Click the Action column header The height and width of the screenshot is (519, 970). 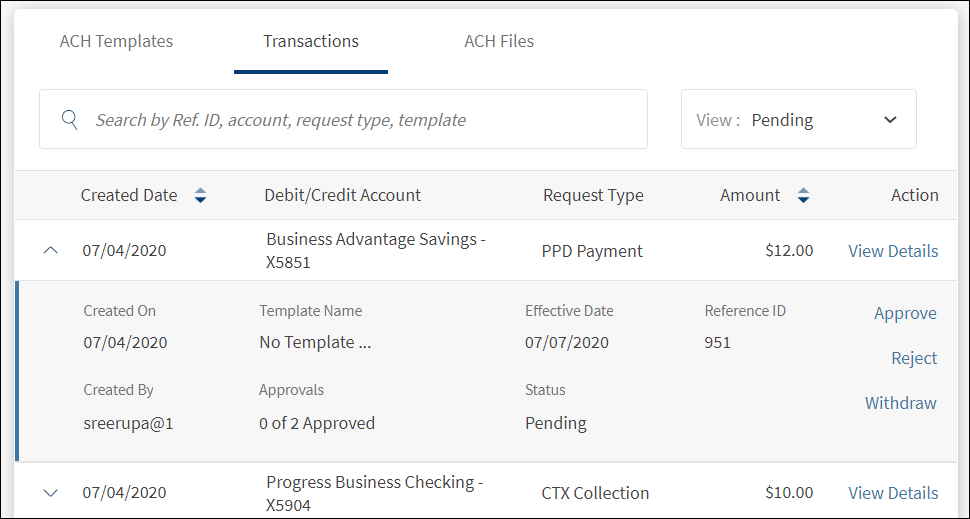point(914,196)
